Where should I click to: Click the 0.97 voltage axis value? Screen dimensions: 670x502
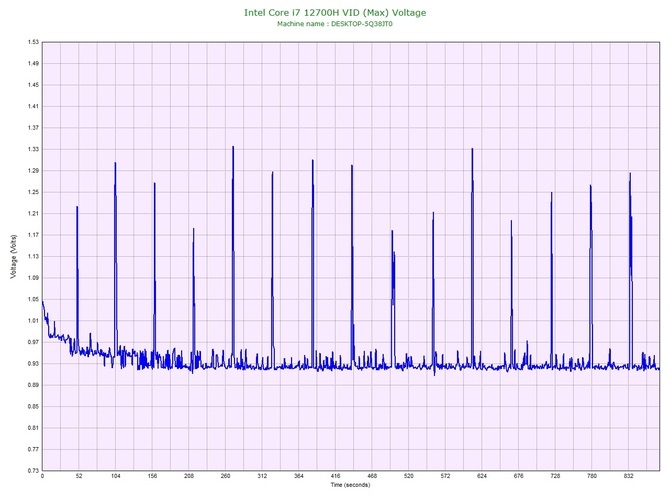[x=33, y=342]
